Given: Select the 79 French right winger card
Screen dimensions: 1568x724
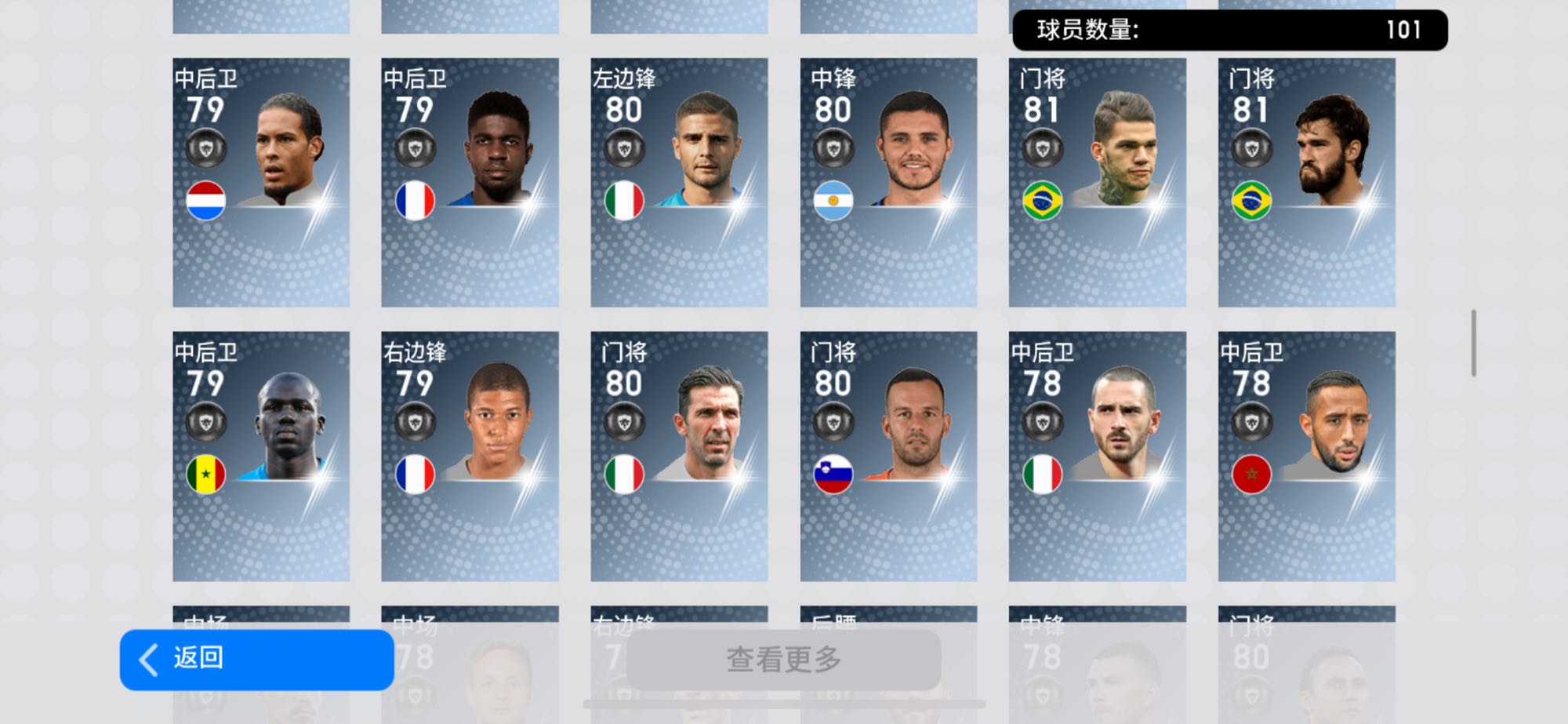Looking at the screenshot, I should pos(470,456).
